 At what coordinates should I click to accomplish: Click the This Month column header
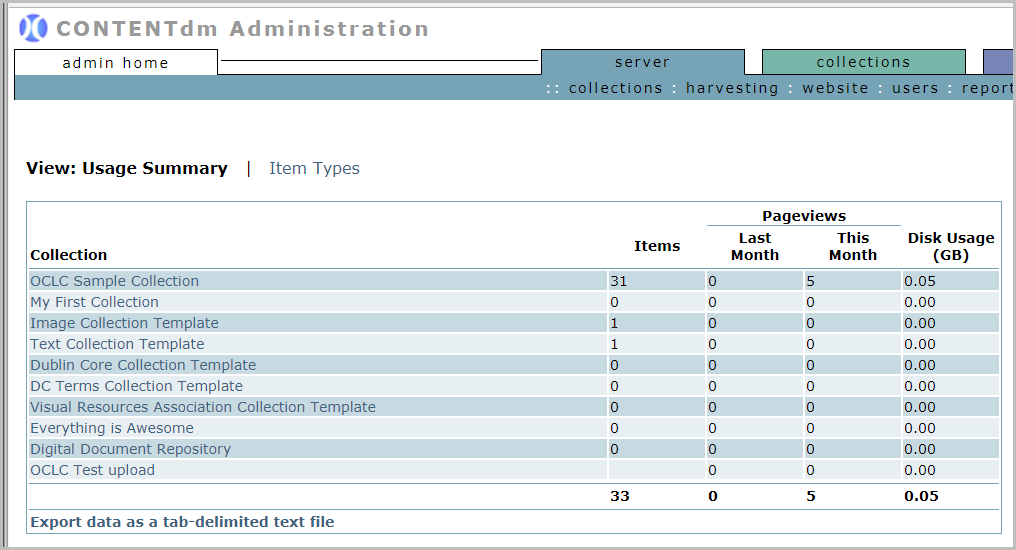[x=853, y=247]
